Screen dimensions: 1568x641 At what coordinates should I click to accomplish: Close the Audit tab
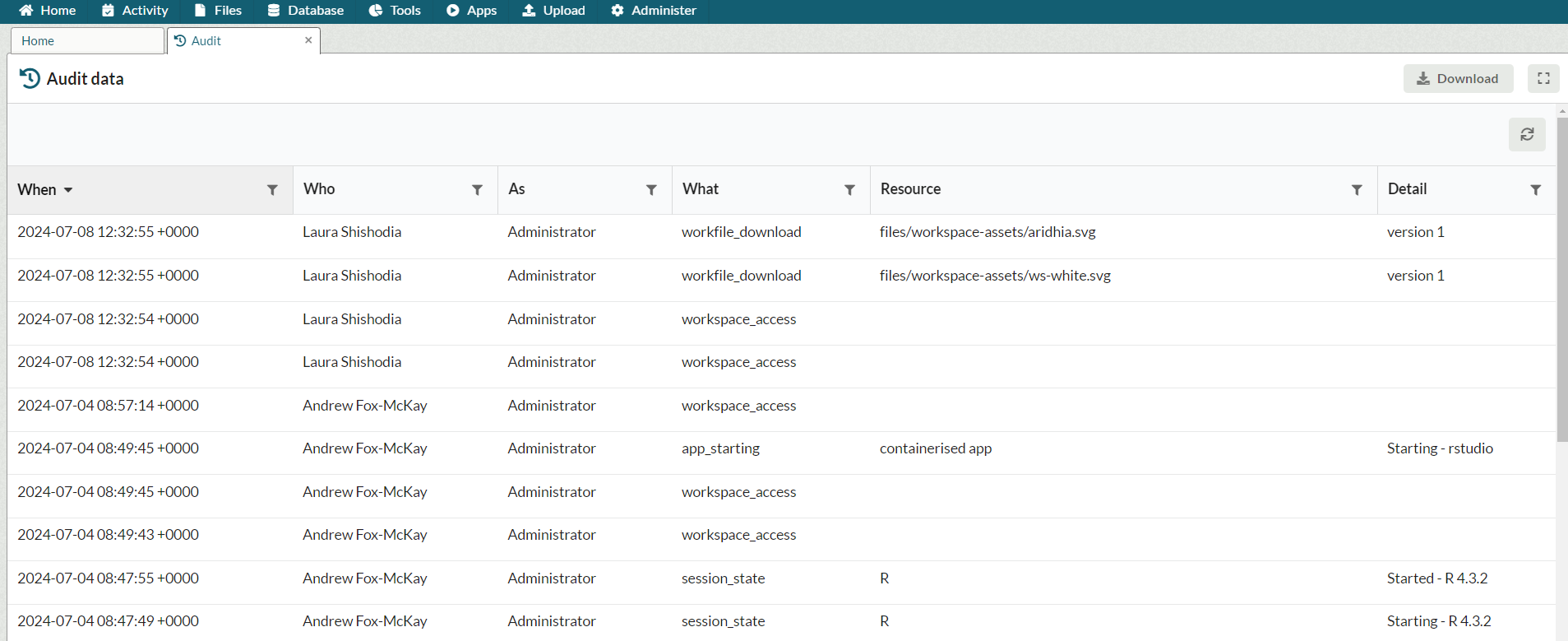(308, 40)
